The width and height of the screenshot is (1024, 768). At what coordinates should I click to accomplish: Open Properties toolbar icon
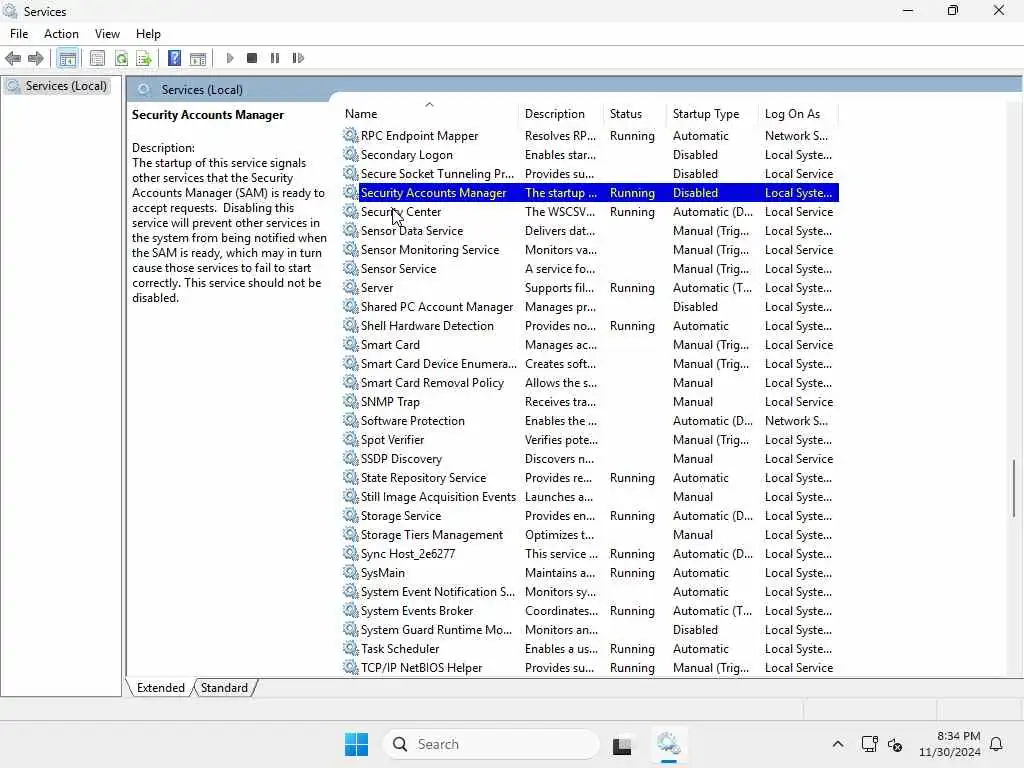pyautogui.click(x=97, y=58)
